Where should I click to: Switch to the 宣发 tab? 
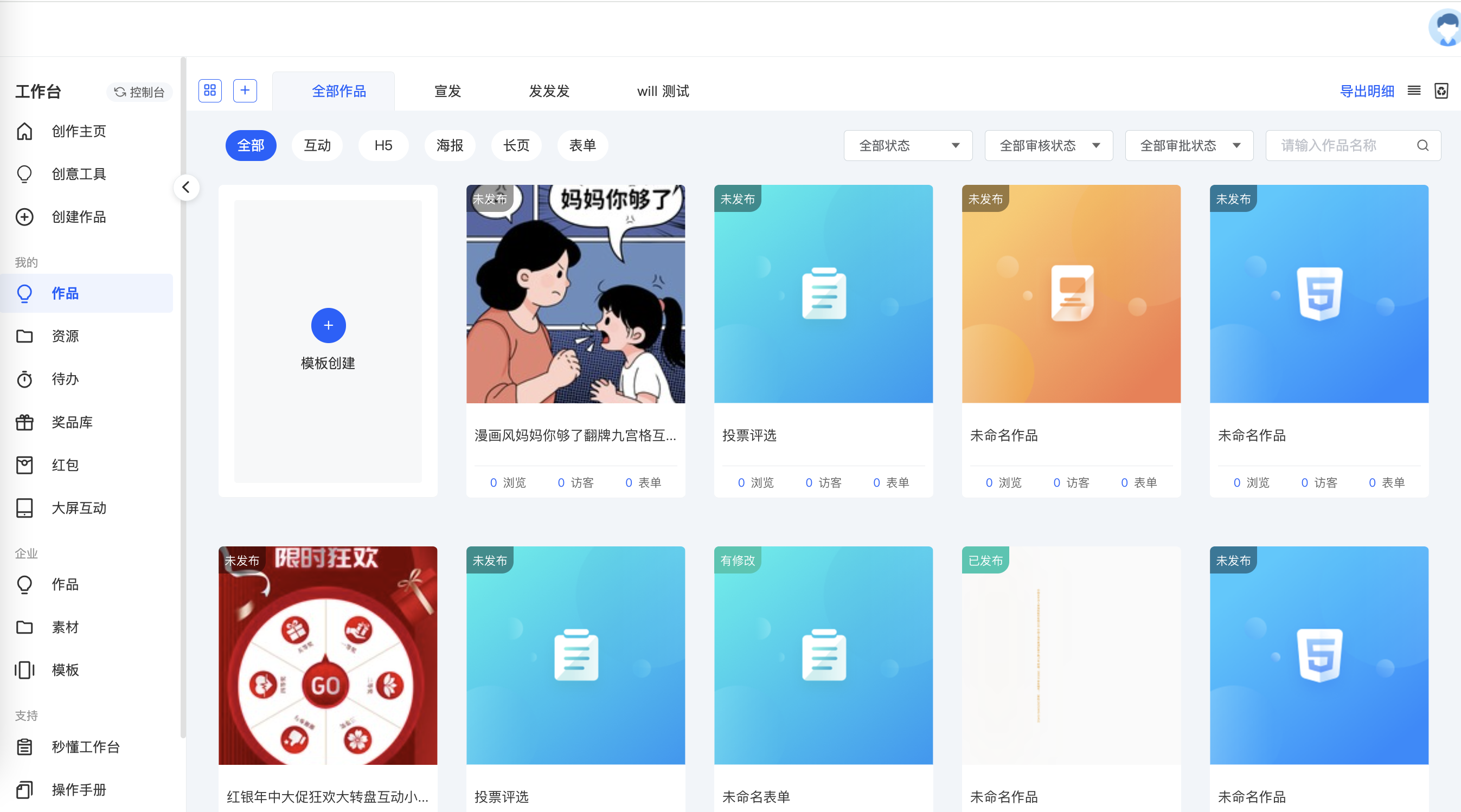point(447,91)
